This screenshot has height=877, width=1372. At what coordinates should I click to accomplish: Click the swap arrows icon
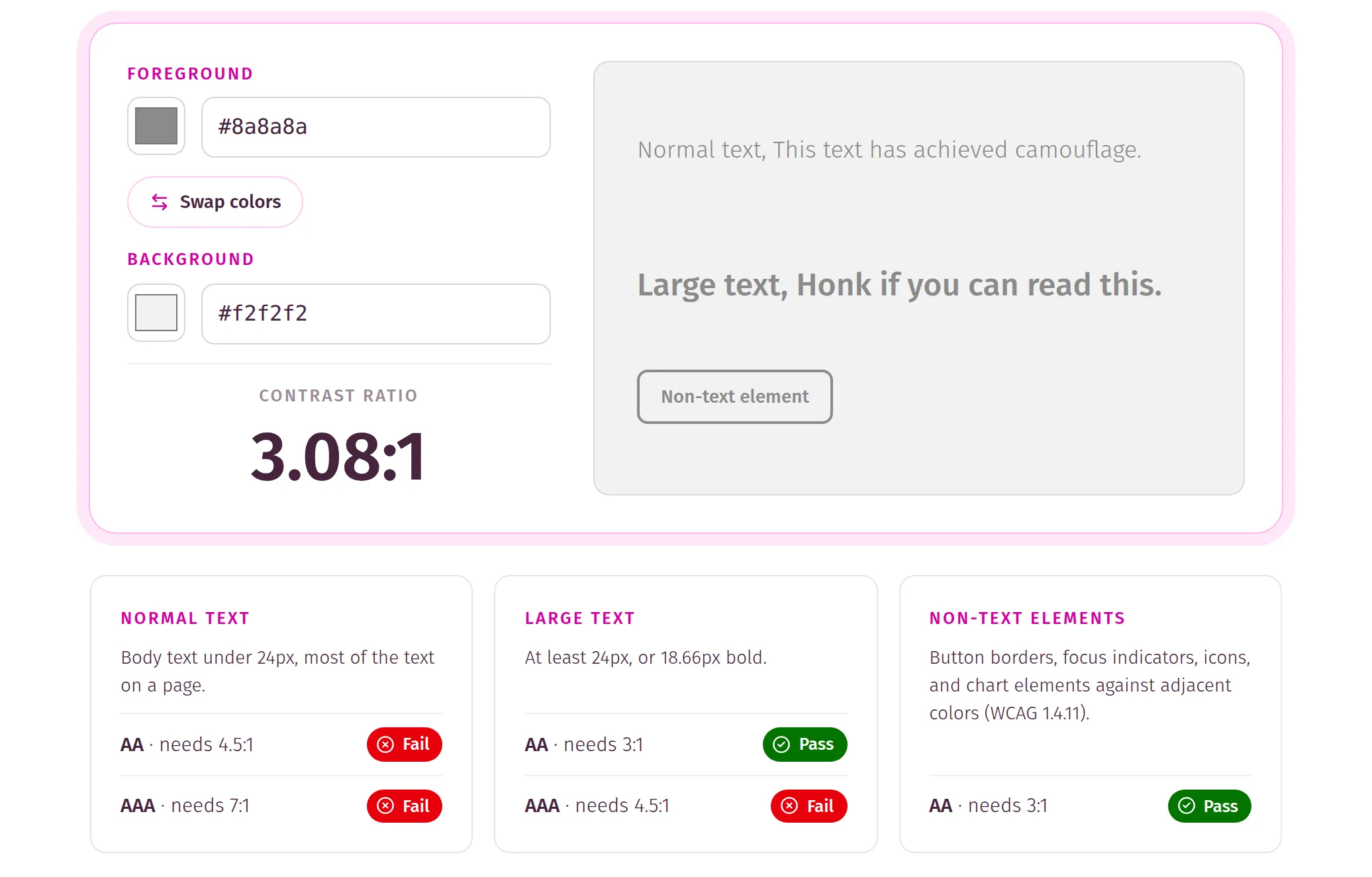click(x=160, y=202)
